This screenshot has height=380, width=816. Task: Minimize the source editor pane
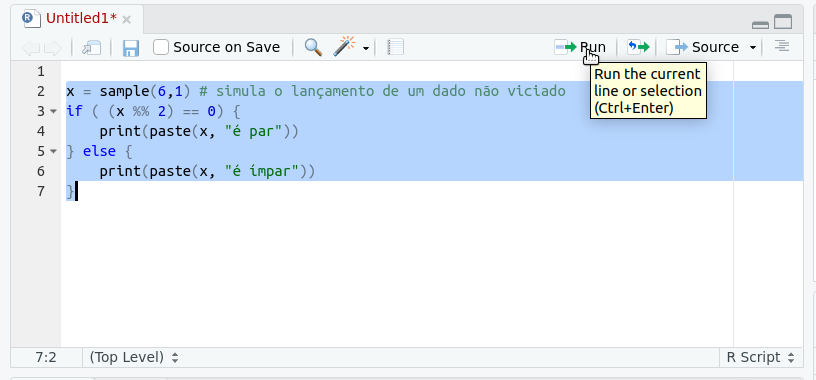tap(760, 24)
